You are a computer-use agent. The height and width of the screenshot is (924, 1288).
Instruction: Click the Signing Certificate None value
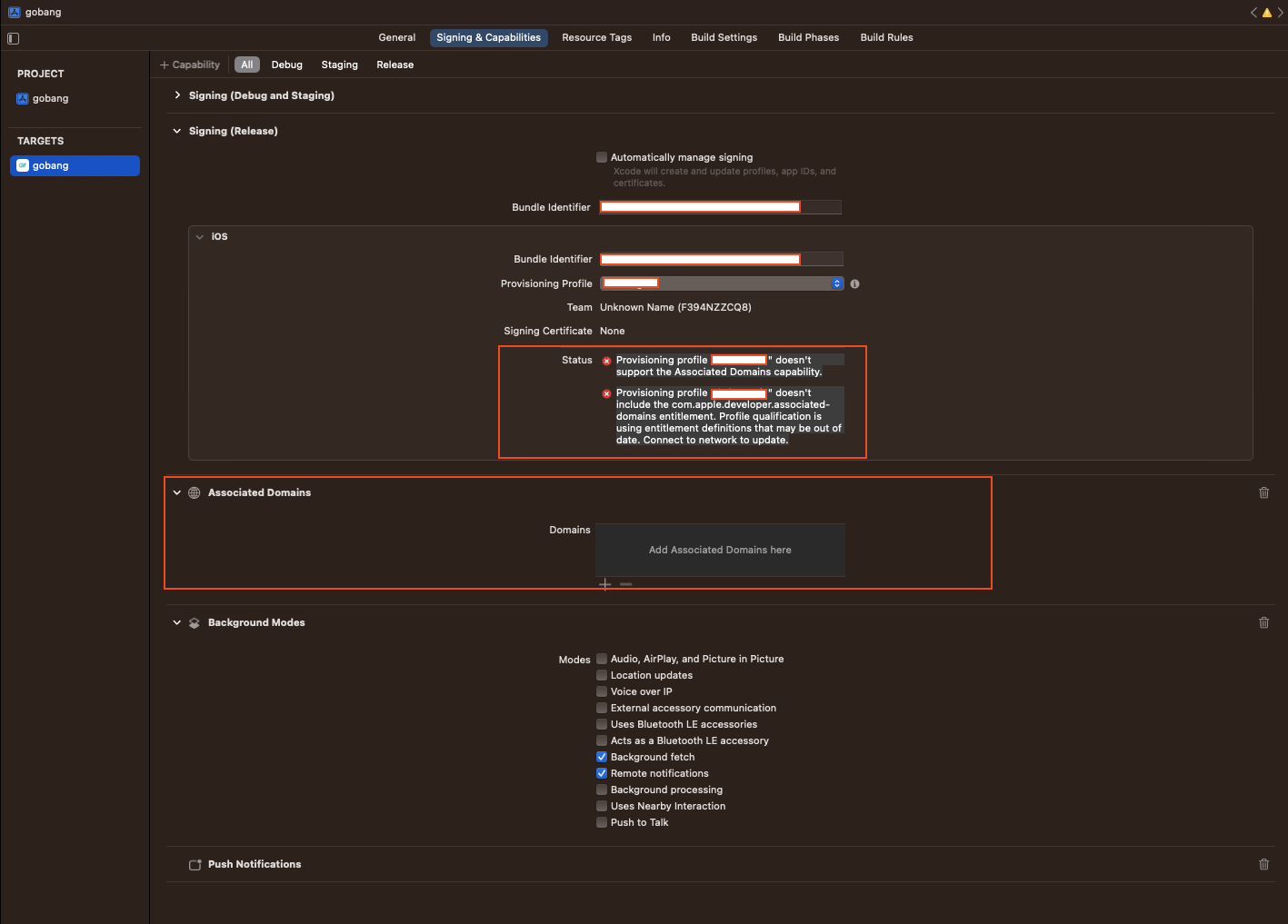pos(613,331)
